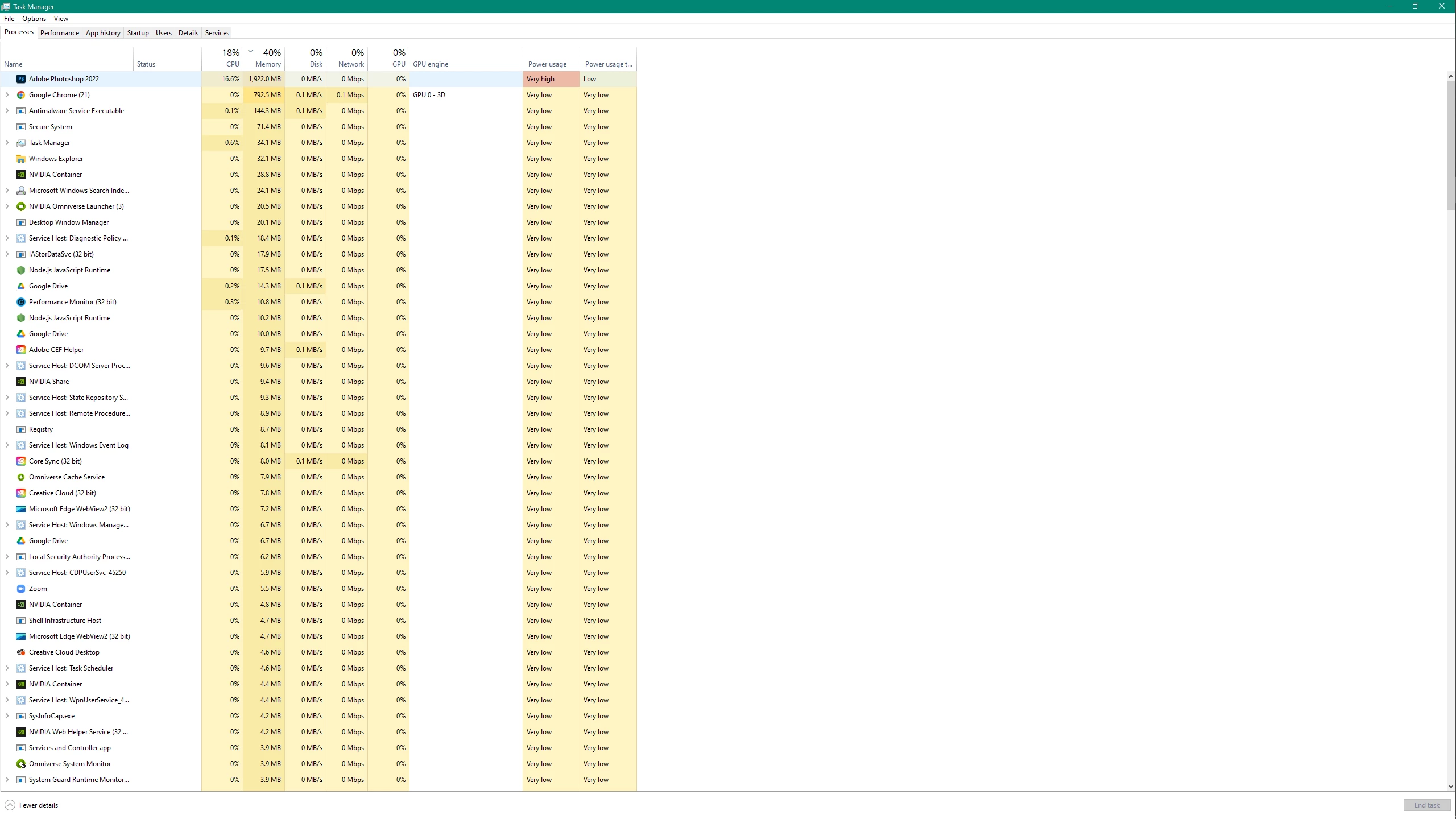
Task: Switch to the Performance tab
Action: (60, 33)
